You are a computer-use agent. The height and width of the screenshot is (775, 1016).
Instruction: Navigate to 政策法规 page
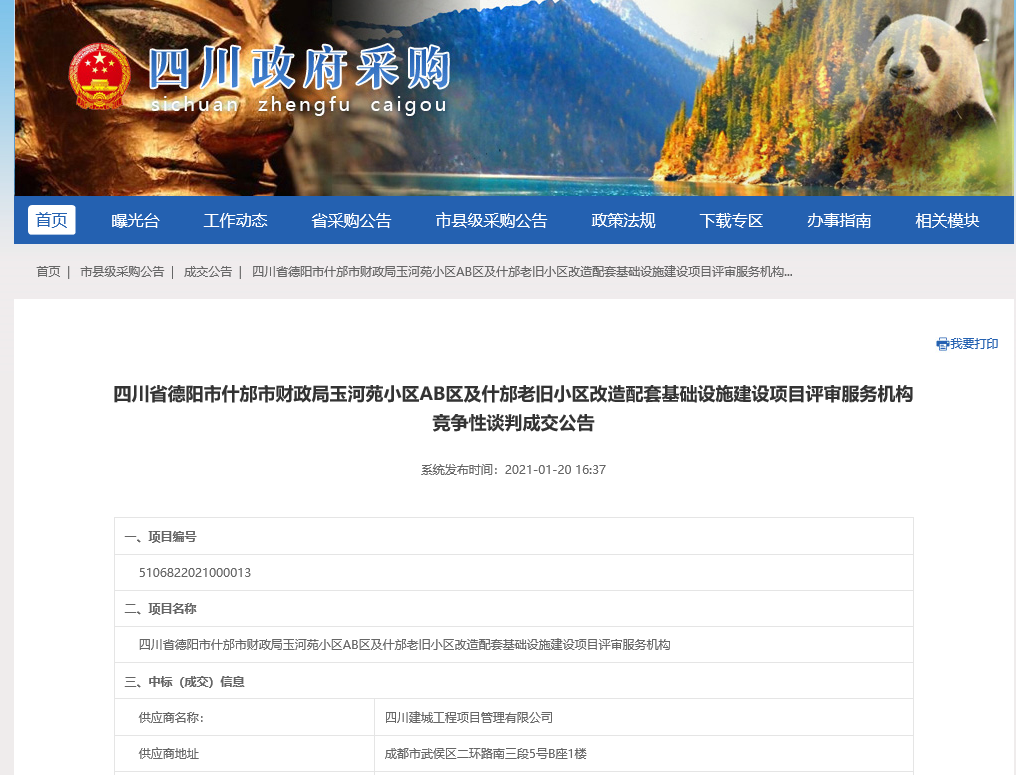point(623,221)
